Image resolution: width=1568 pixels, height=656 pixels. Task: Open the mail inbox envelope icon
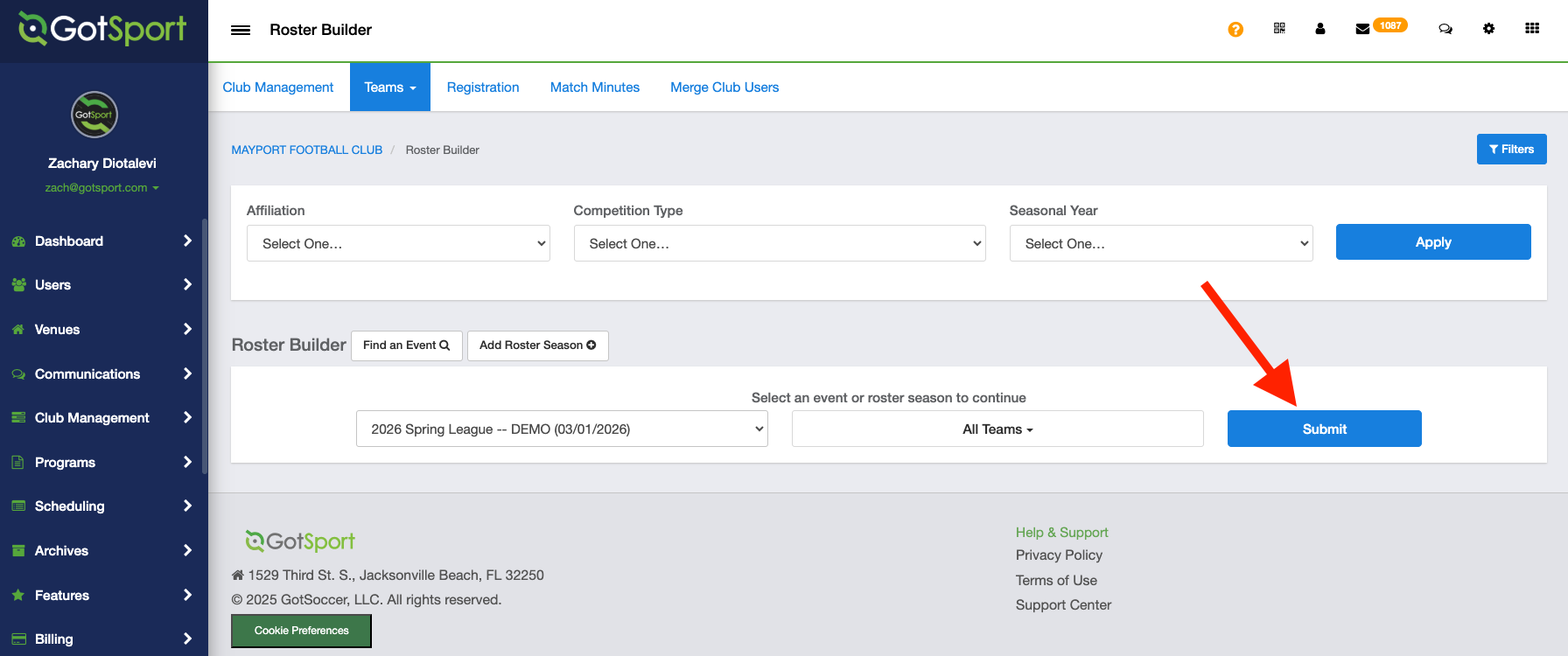pyautogui.click(x=1362, y=29)
